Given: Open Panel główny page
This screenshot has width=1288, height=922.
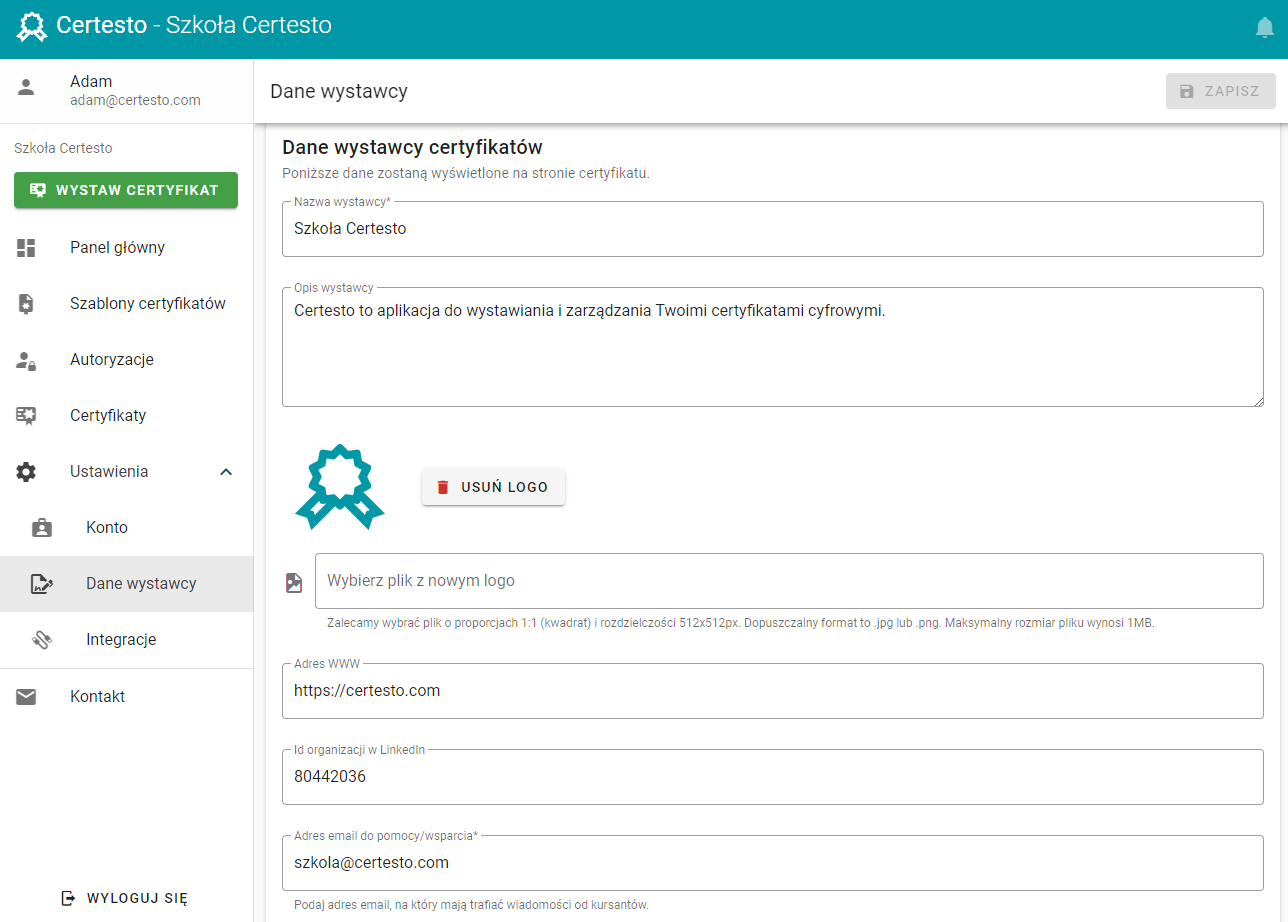Looking at the screenshot, I should (126, 248).
